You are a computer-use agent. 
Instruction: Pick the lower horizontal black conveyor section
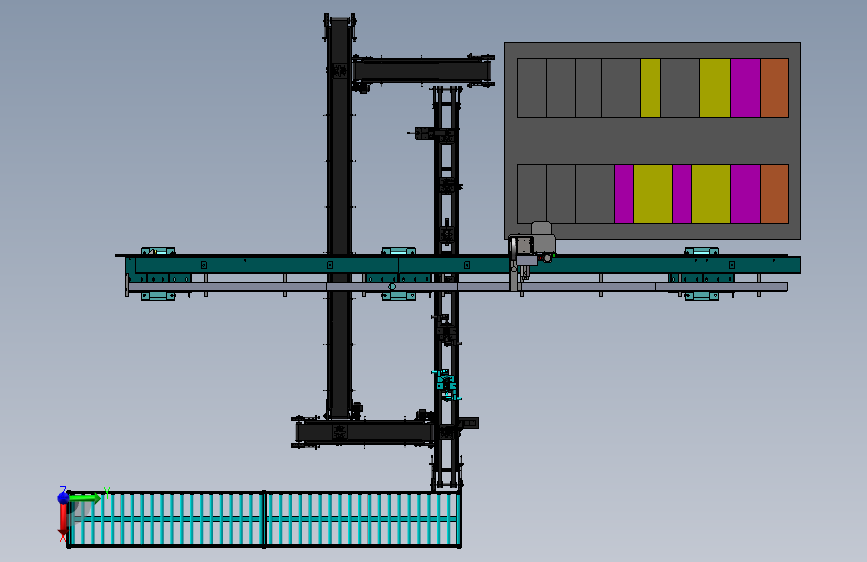point(364,432)
